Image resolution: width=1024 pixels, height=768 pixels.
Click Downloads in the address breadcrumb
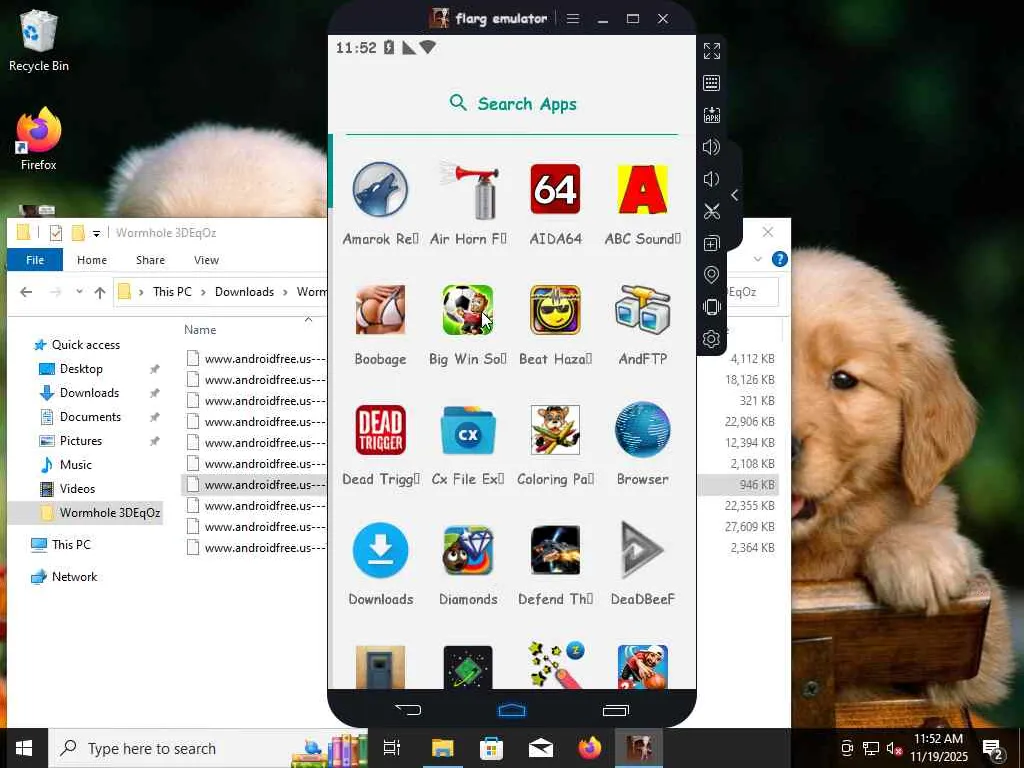click(244, 292)
